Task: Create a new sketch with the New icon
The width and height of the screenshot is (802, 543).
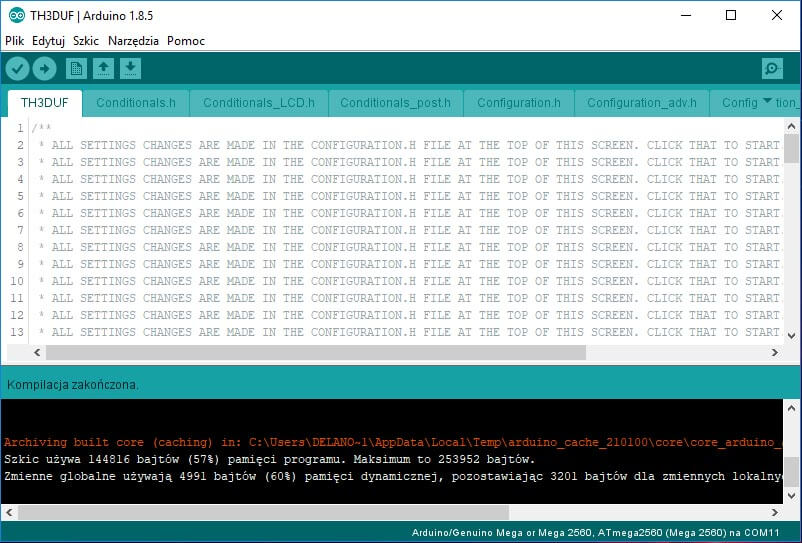Action: tap(76, 69)
